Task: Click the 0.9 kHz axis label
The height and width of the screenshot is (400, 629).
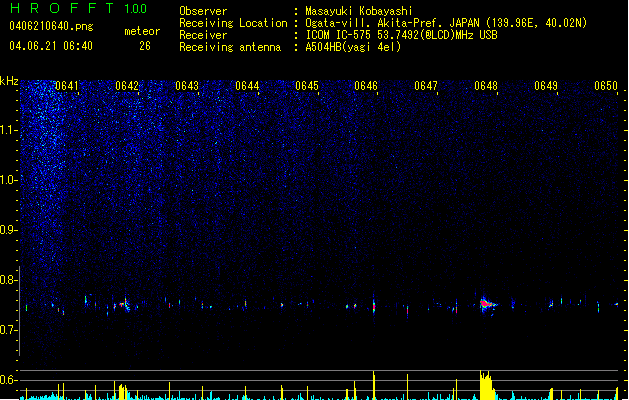Action: point(8,230)
